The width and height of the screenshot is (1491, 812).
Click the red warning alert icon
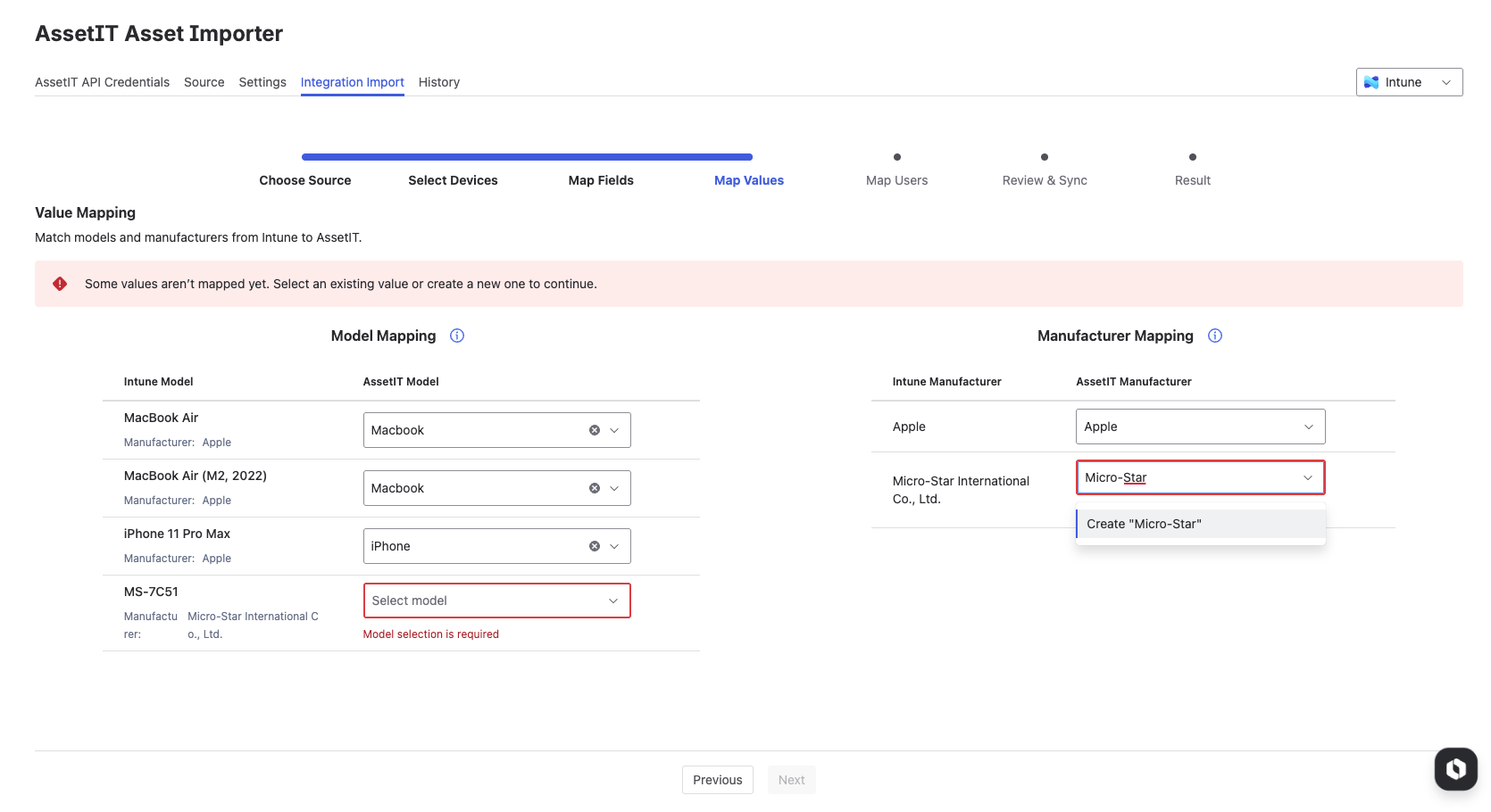(x=60, y=284)
